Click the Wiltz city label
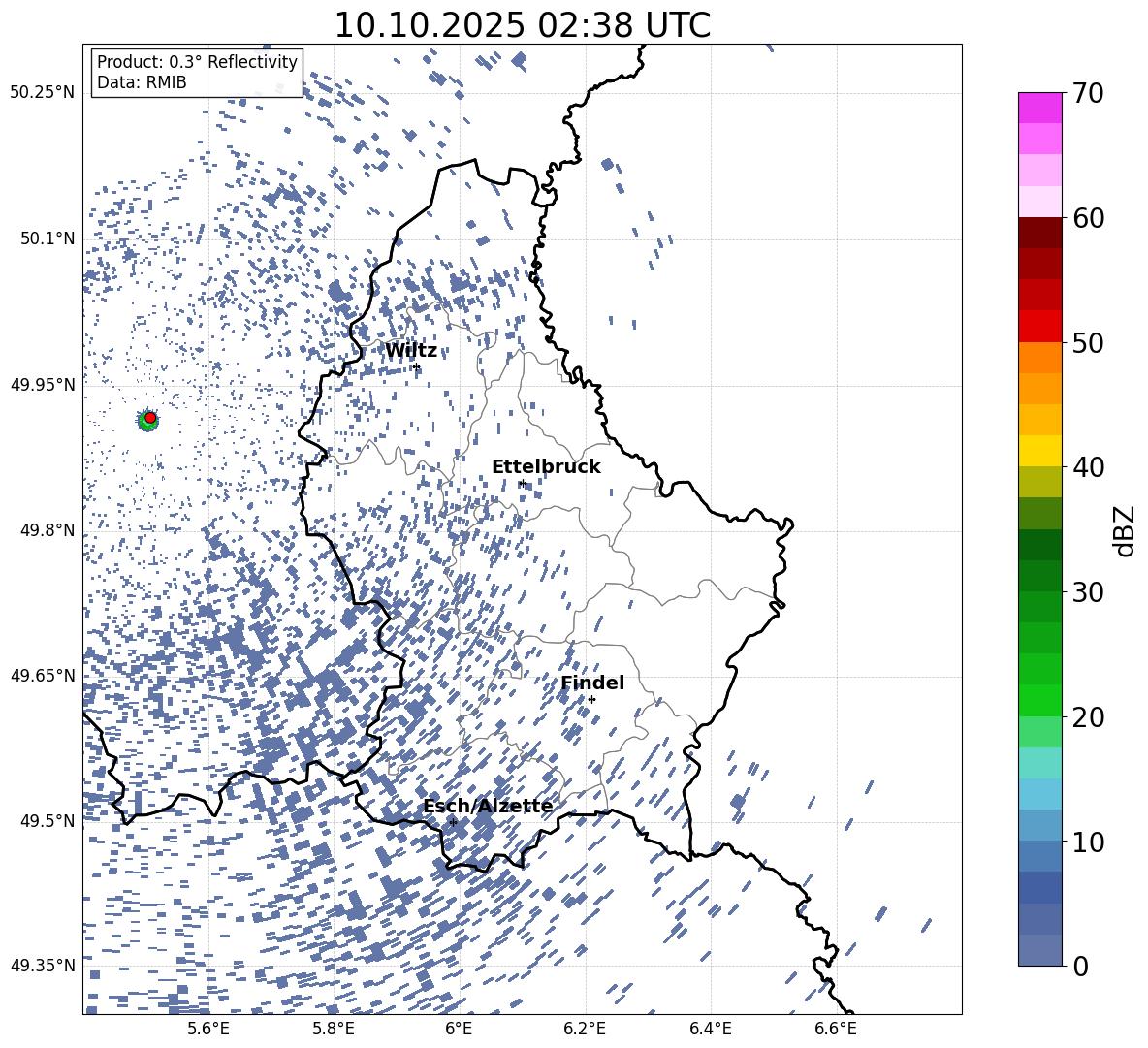Screen dimensions: 1148x1048 411,351
